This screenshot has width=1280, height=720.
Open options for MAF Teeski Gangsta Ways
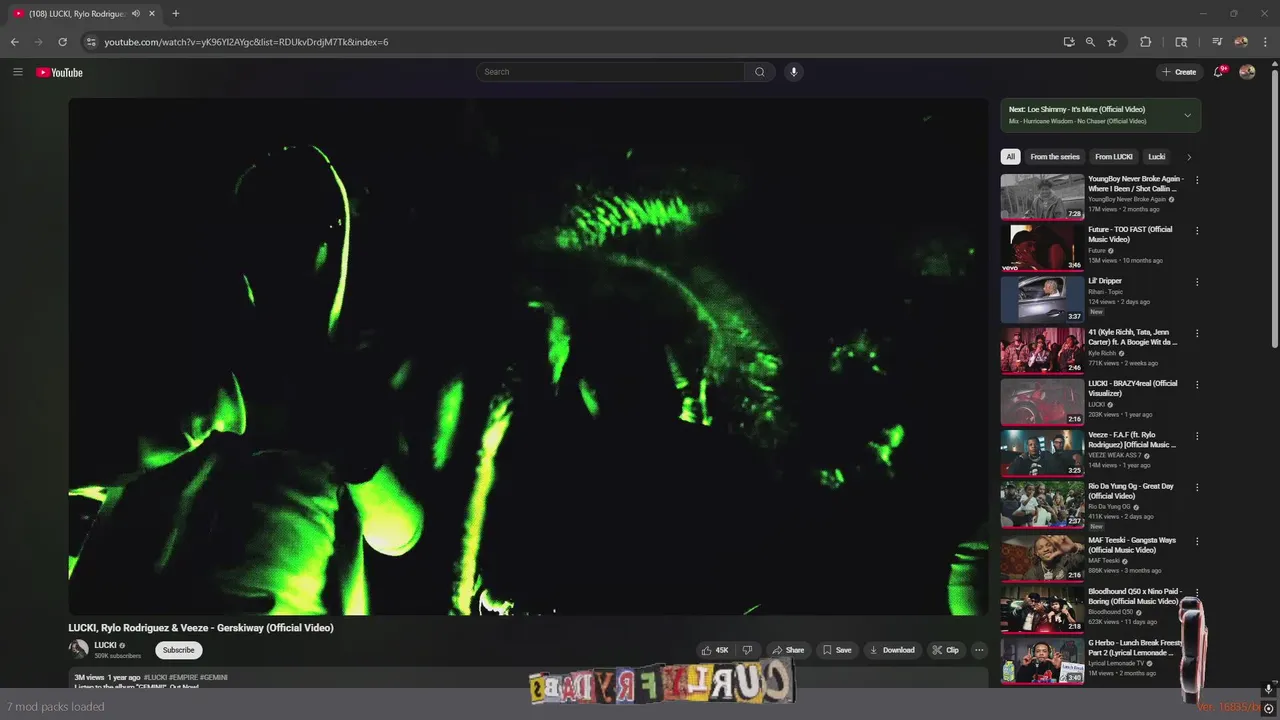coord(1197,542)
